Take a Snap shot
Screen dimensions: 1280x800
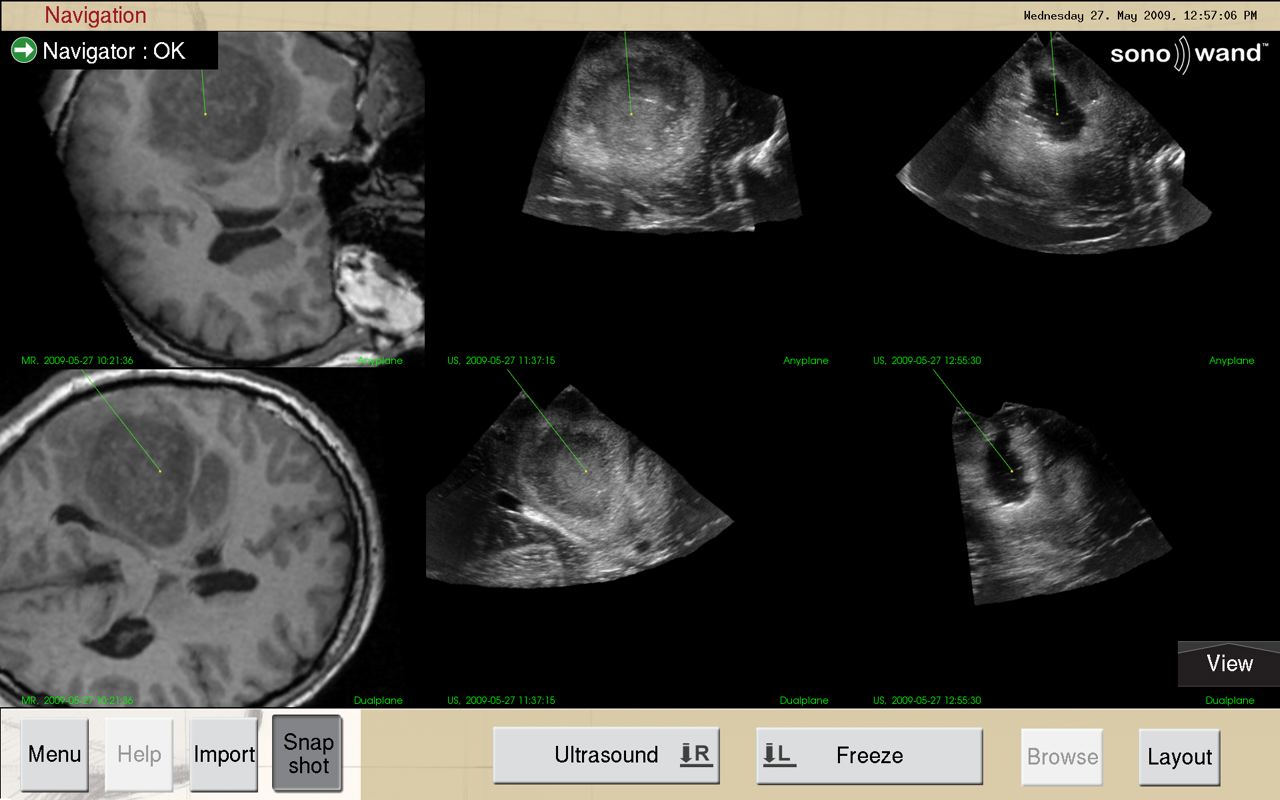click(308, 754)
